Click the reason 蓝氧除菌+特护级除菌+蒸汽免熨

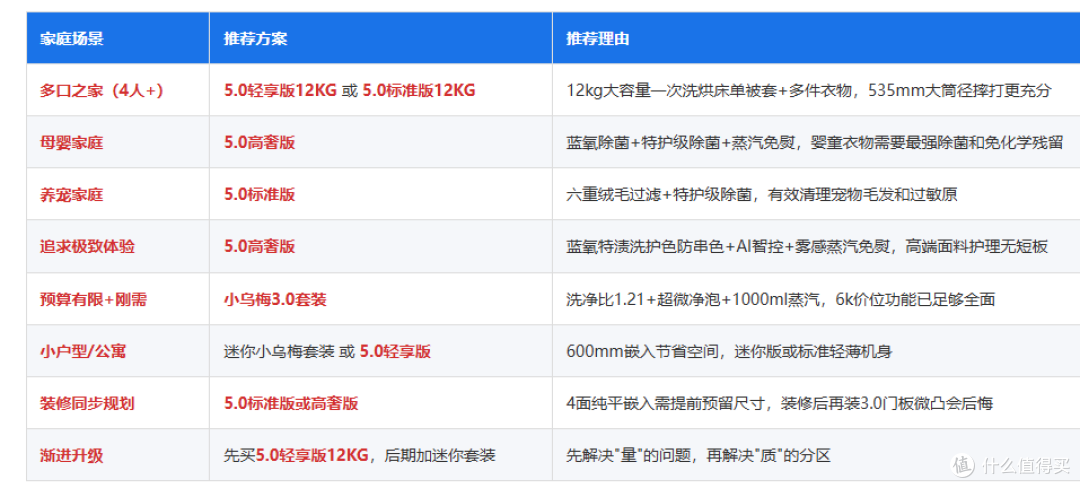(815, 142)
